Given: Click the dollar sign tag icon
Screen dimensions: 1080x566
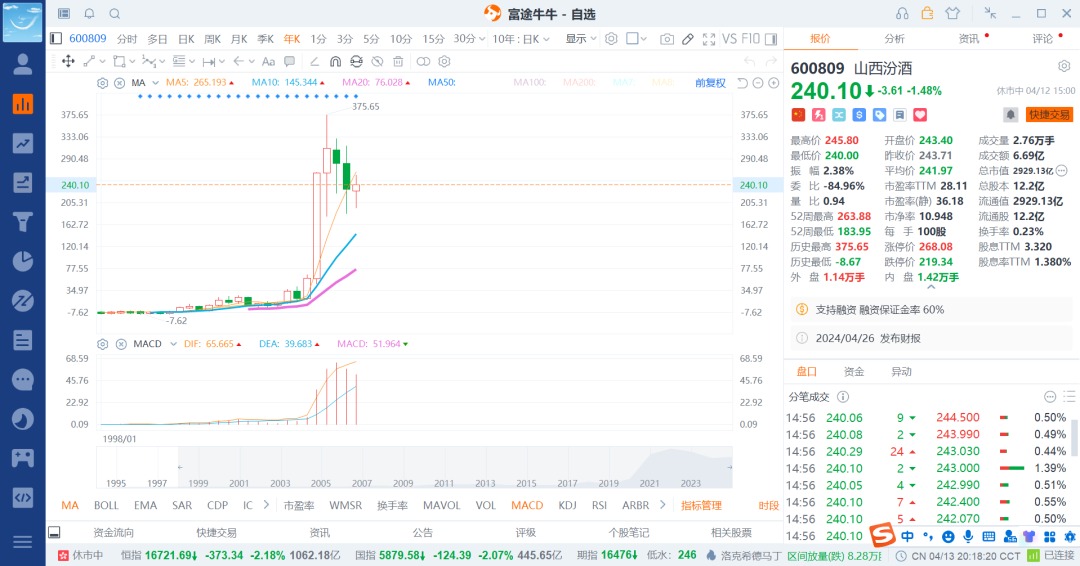Looking at the screenshot, I should pos(859,115).
